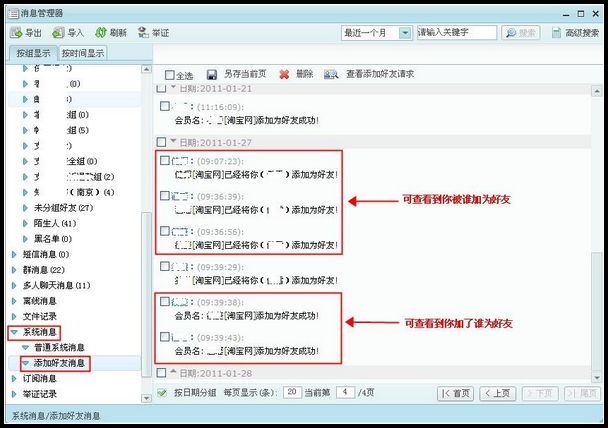
Task: Click the left tree panel vertical scrollbar
Action: [147, 200]
